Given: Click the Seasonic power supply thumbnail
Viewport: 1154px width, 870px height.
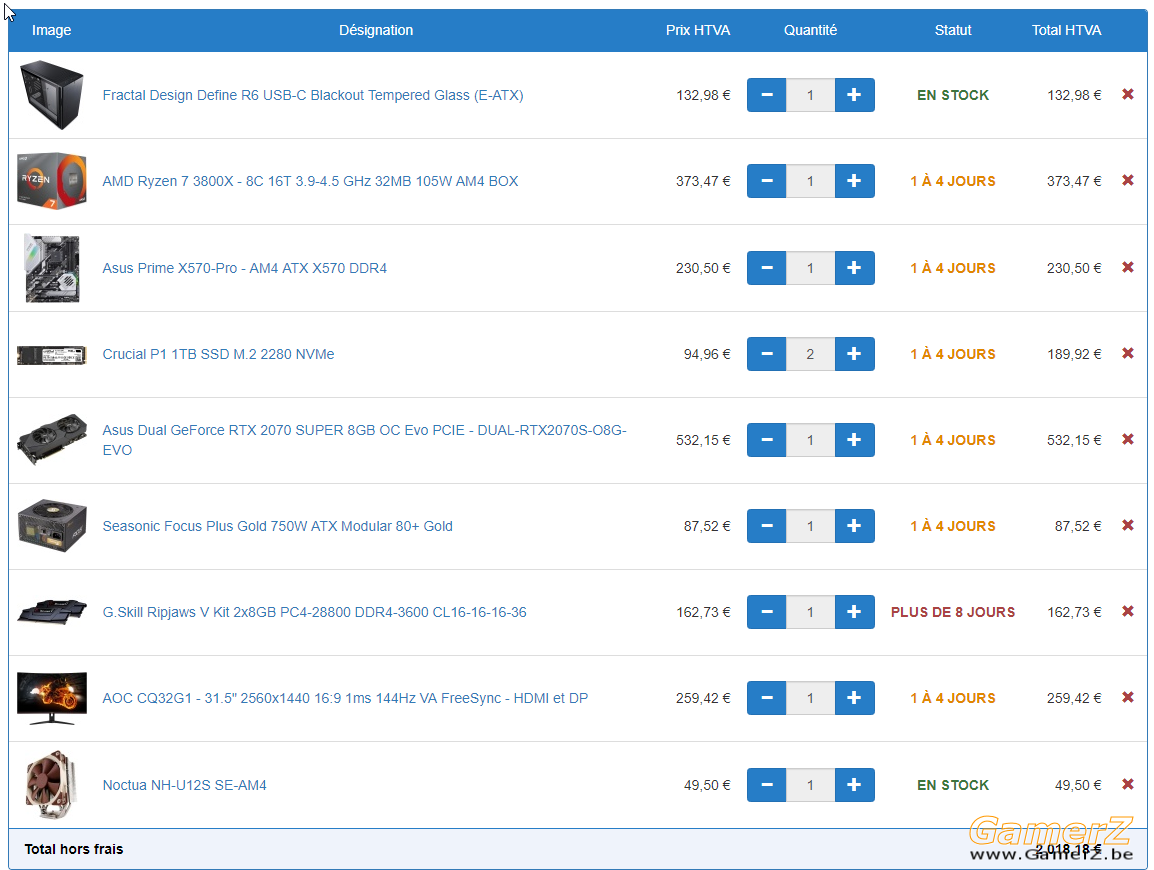Looking at the screenshot, I should click(x=52, y=526).
